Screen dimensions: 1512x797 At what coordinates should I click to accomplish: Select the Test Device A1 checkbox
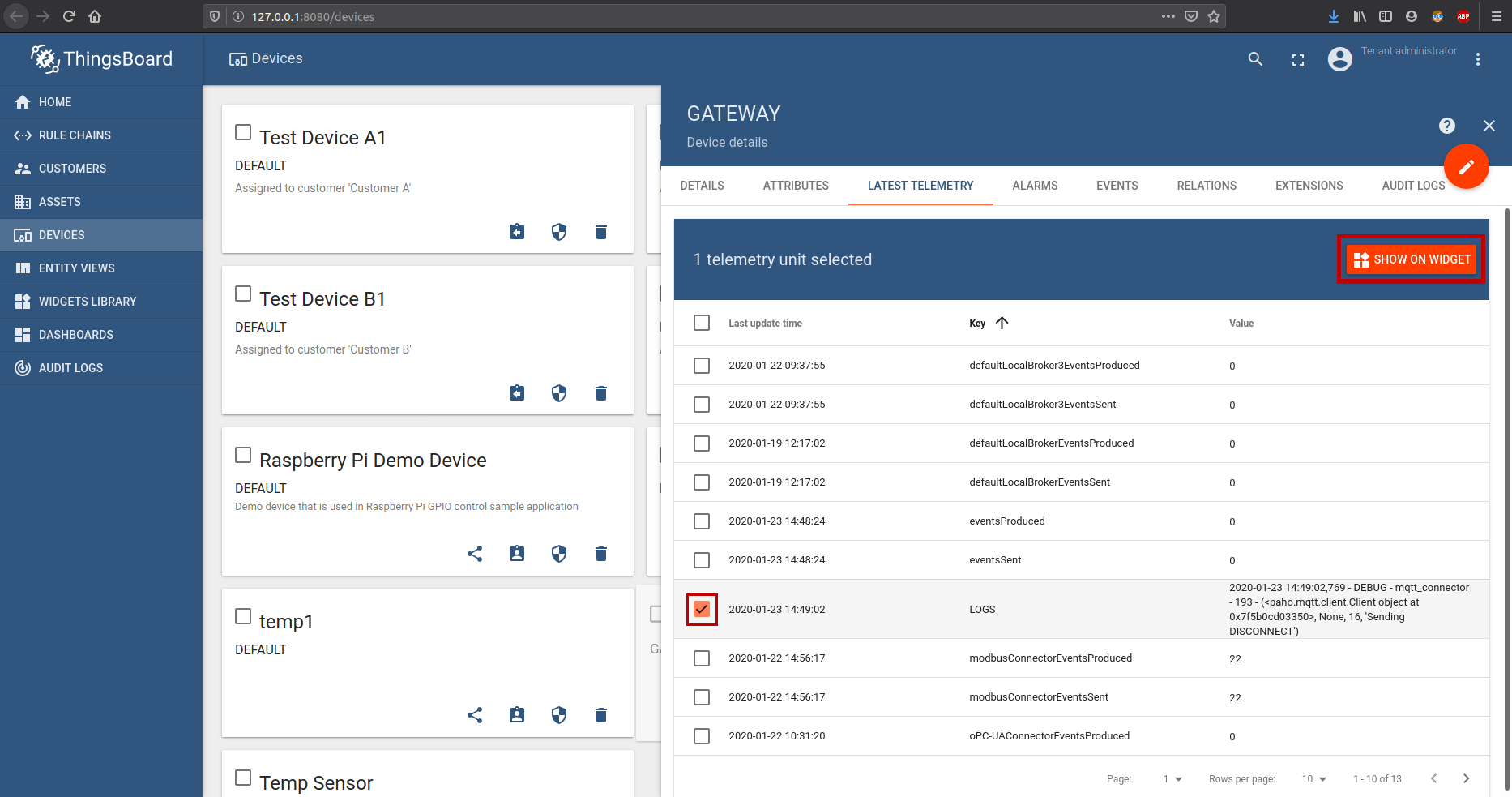click(243, 132)
